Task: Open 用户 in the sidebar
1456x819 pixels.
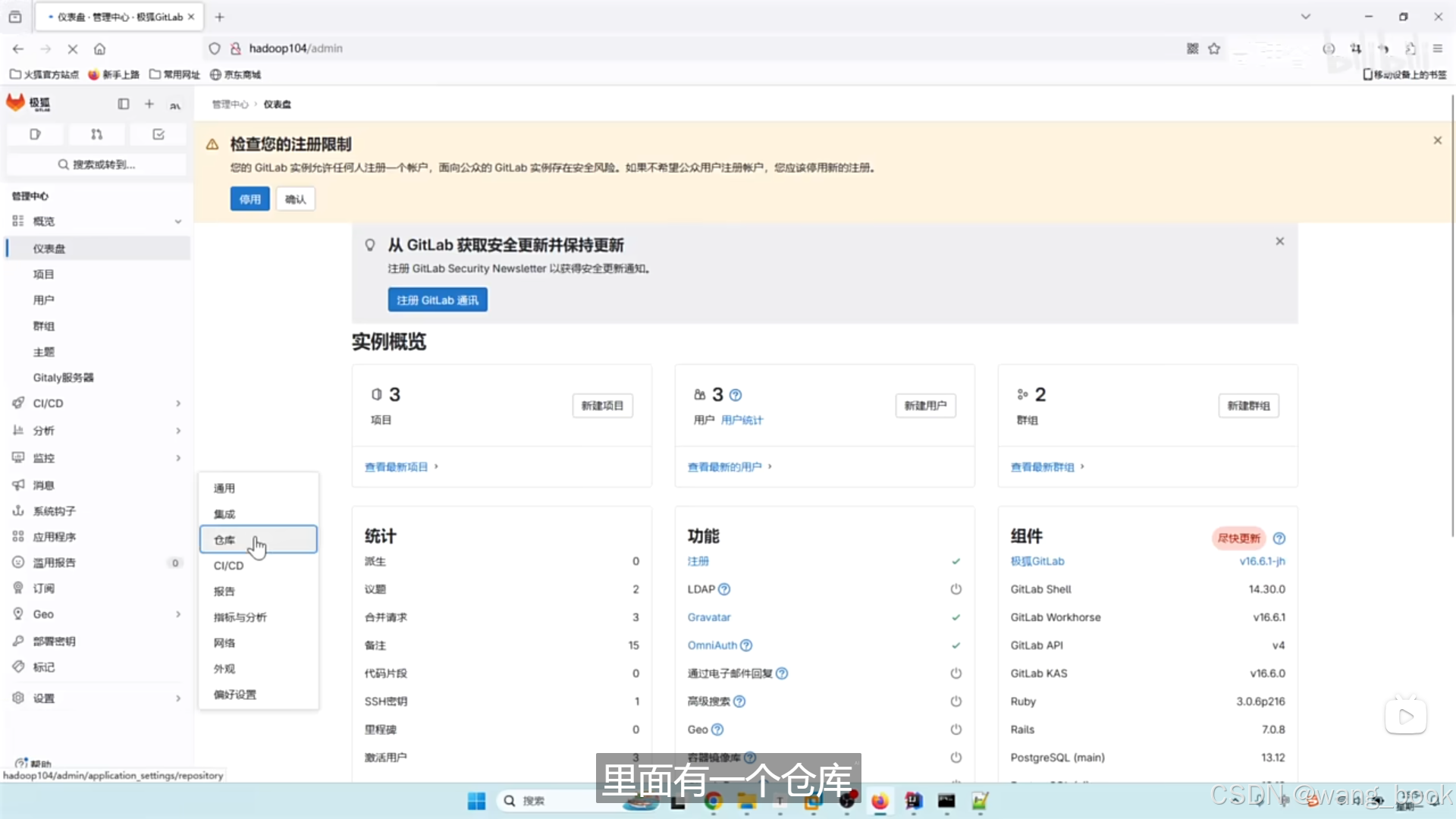Action: click(x=98, y=300)
